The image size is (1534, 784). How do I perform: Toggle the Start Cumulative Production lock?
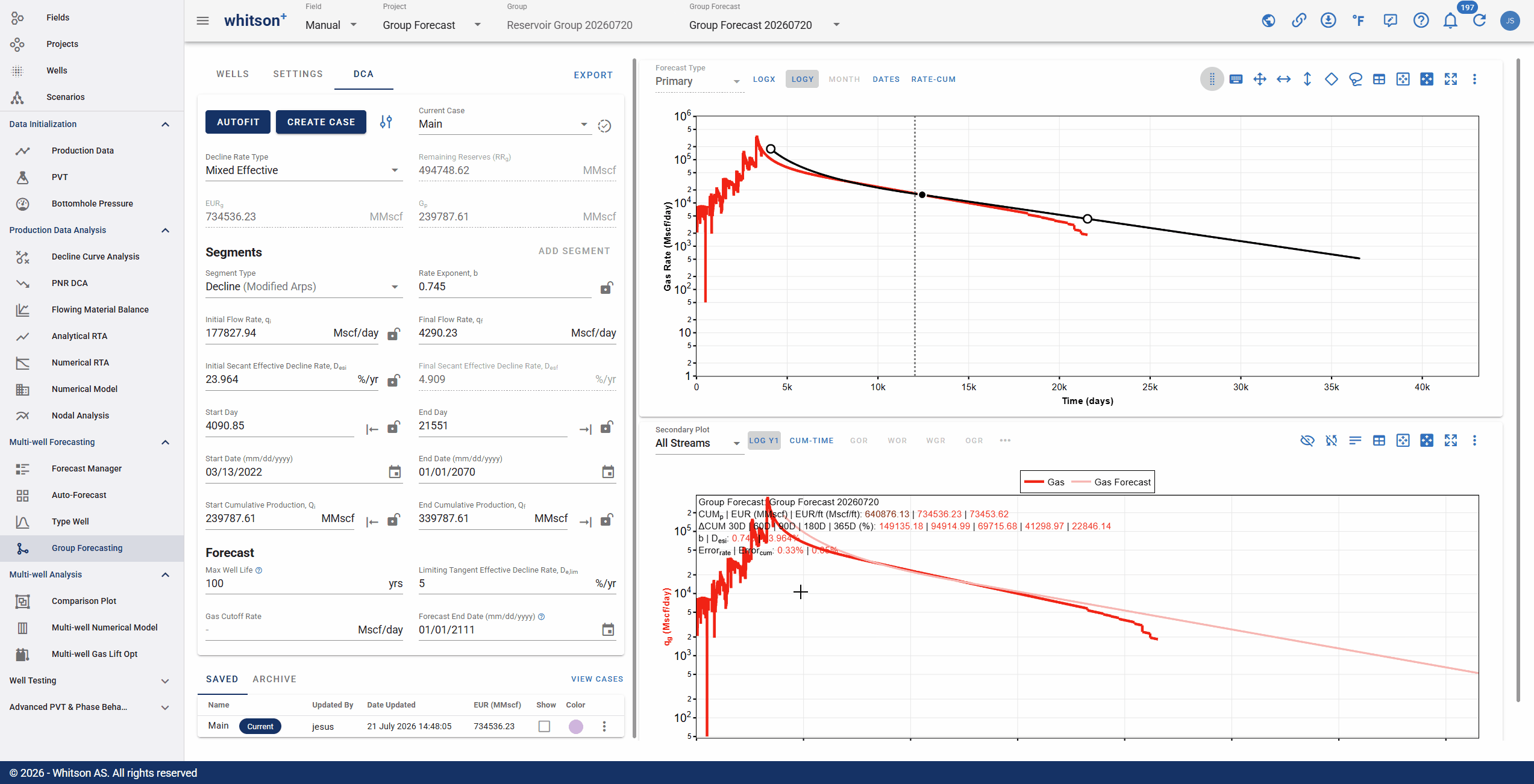tap(393, 520)
